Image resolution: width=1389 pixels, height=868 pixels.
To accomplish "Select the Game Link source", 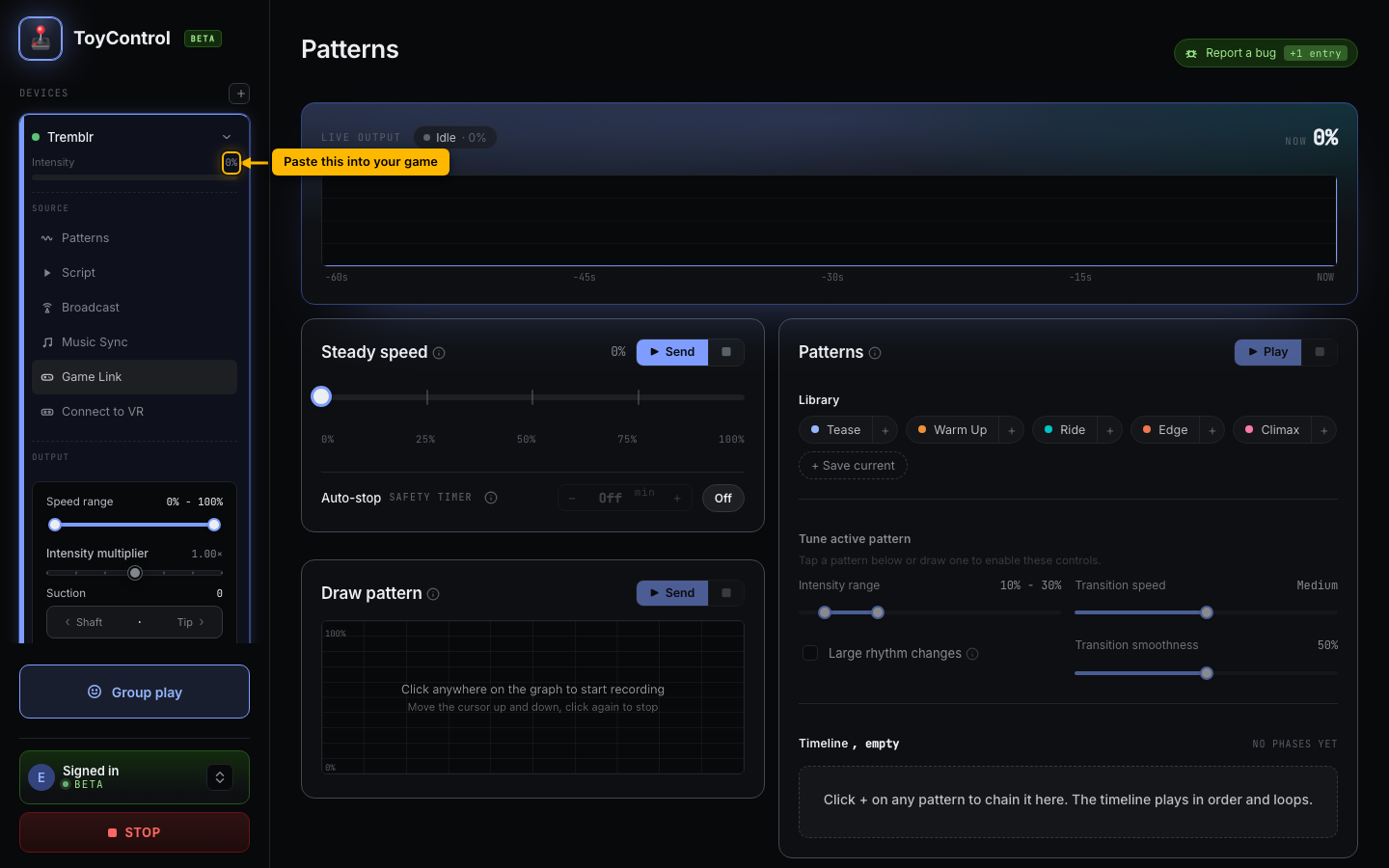I will click(134, 377).
